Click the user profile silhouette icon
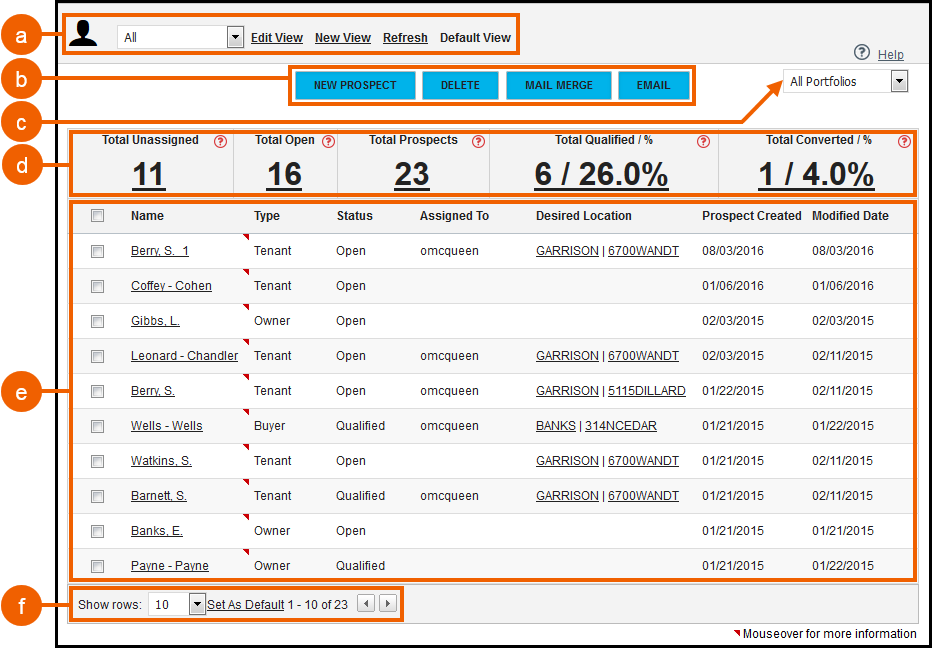932x648 pixels. (x=84, y=35)
